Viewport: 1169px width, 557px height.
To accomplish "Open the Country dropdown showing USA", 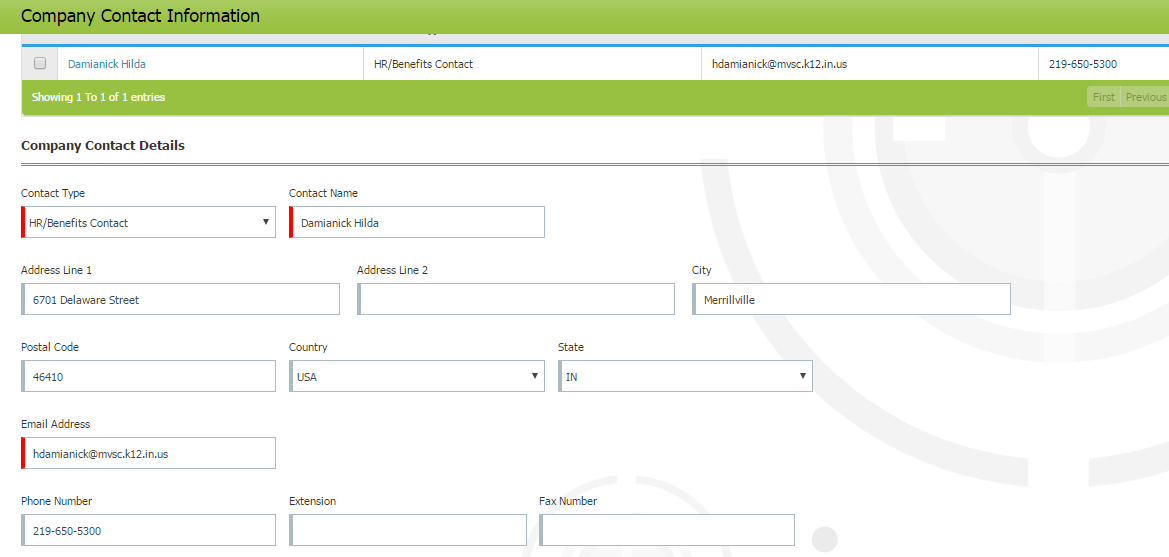I will click(x=417, y=376).
